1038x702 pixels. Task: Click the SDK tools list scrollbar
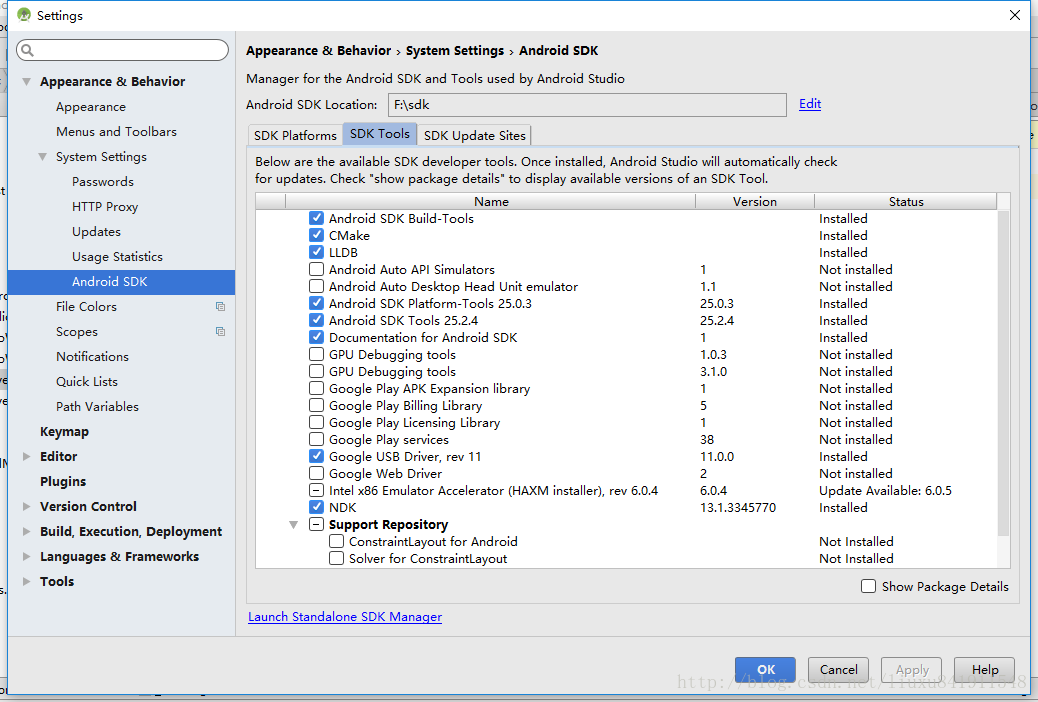point(1003,374)
